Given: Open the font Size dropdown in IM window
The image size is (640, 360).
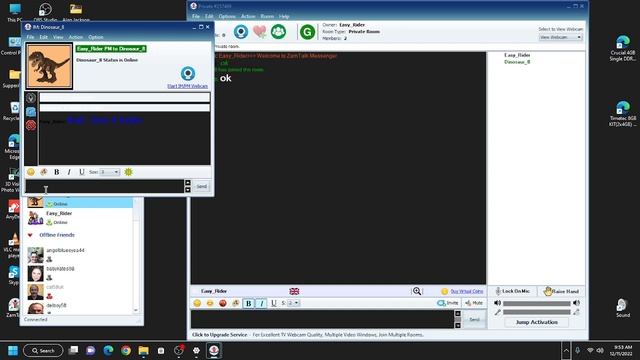Looking at the screenshot, I should [x=110, y=172].
